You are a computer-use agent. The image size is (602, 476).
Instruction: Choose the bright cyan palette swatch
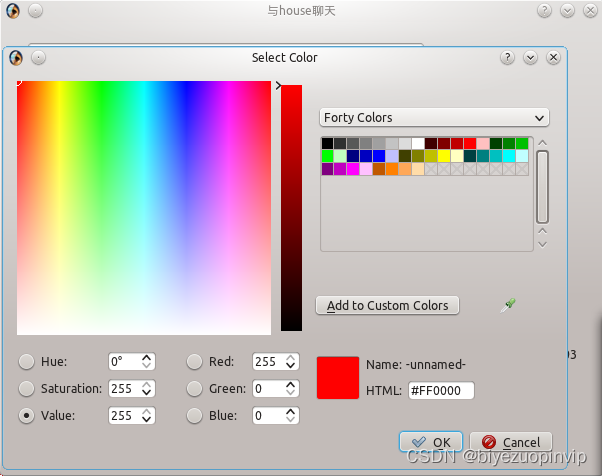tap(509, 156)
